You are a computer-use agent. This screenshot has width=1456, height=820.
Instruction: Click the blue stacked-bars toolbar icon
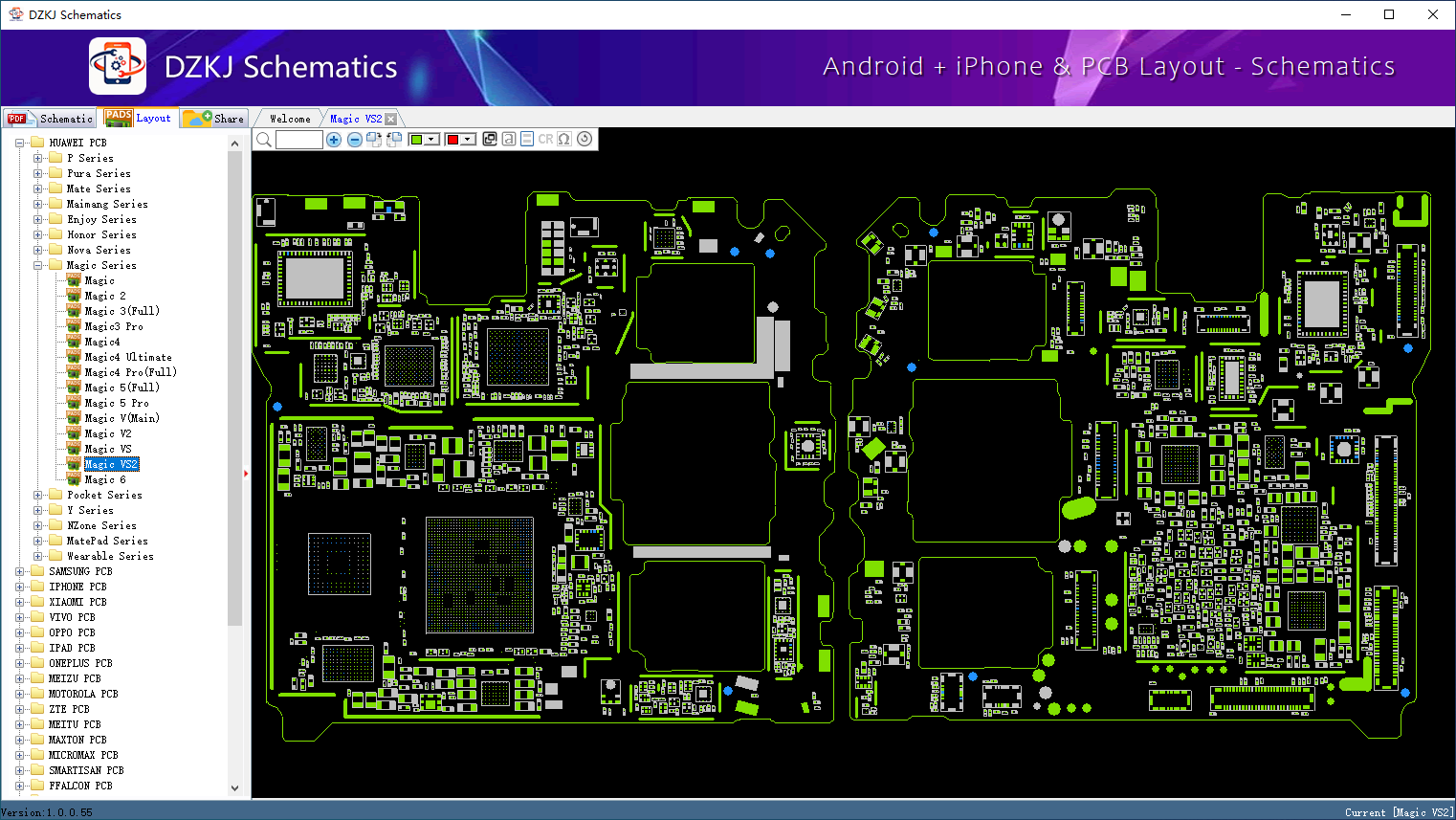pyautogui.click(x=527, y=139)
